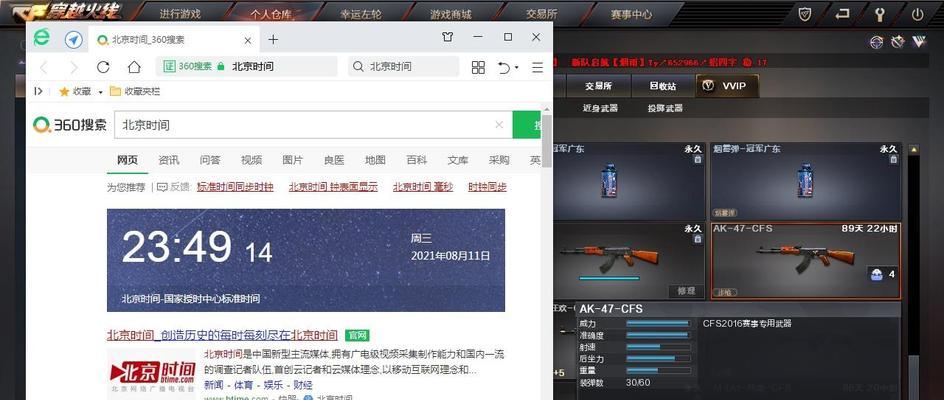Click the browser page vertical scrollbar thumb
Image resolution: width=944 pixels, height=400 pixels.
[547, 140]
